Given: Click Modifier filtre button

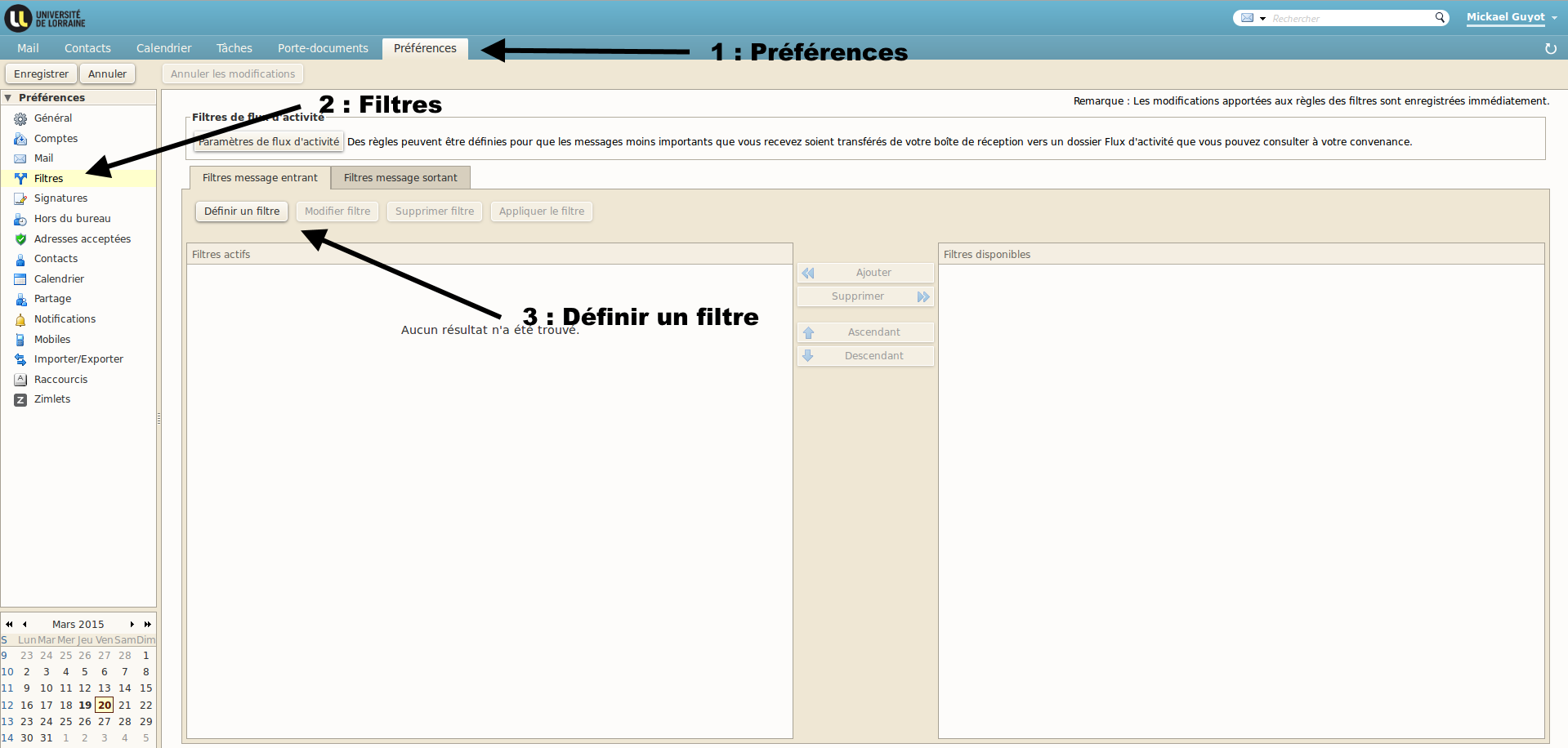Looking at the screenshot, I should [337, 211].
